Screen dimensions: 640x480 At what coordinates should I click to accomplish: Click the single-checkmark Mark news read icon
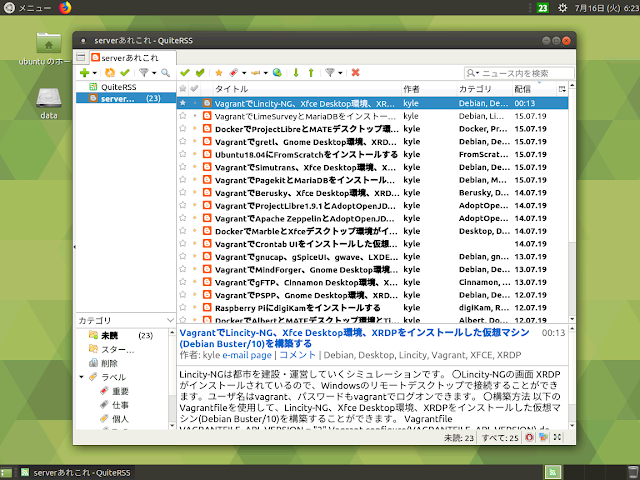coord(185,73)
